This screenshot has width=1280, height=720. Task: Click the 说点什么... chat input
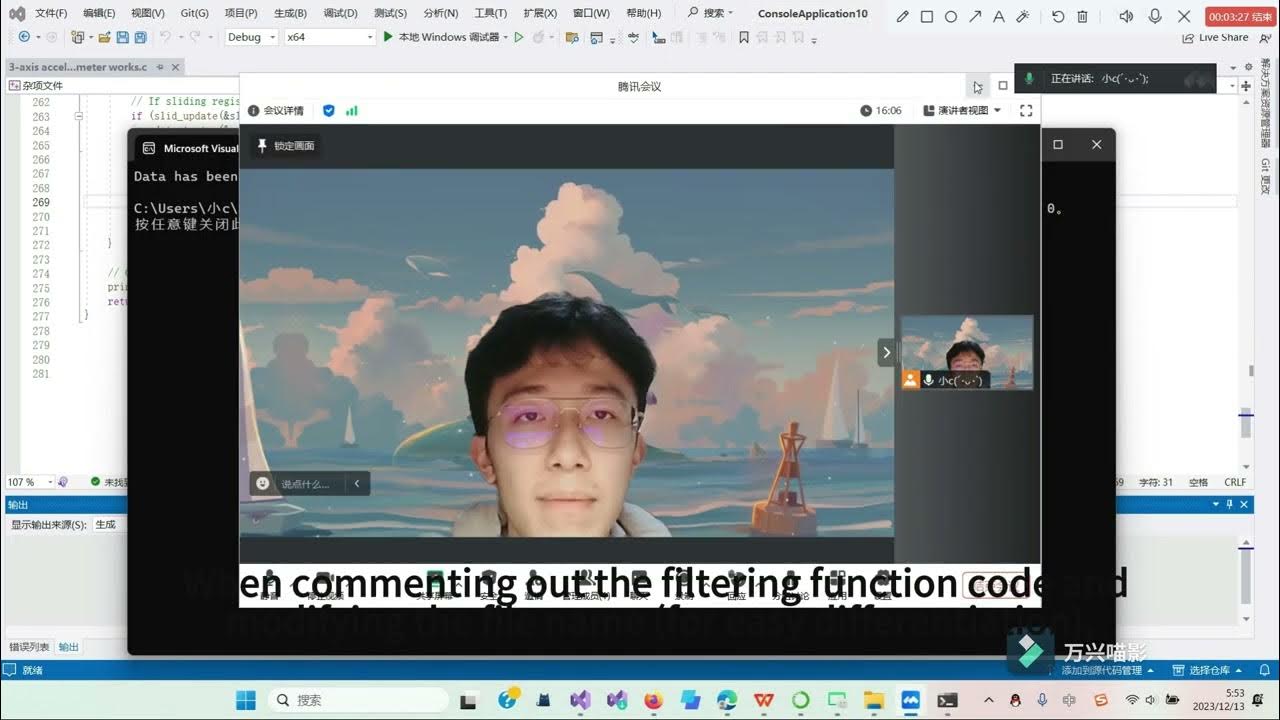[305, 484]
